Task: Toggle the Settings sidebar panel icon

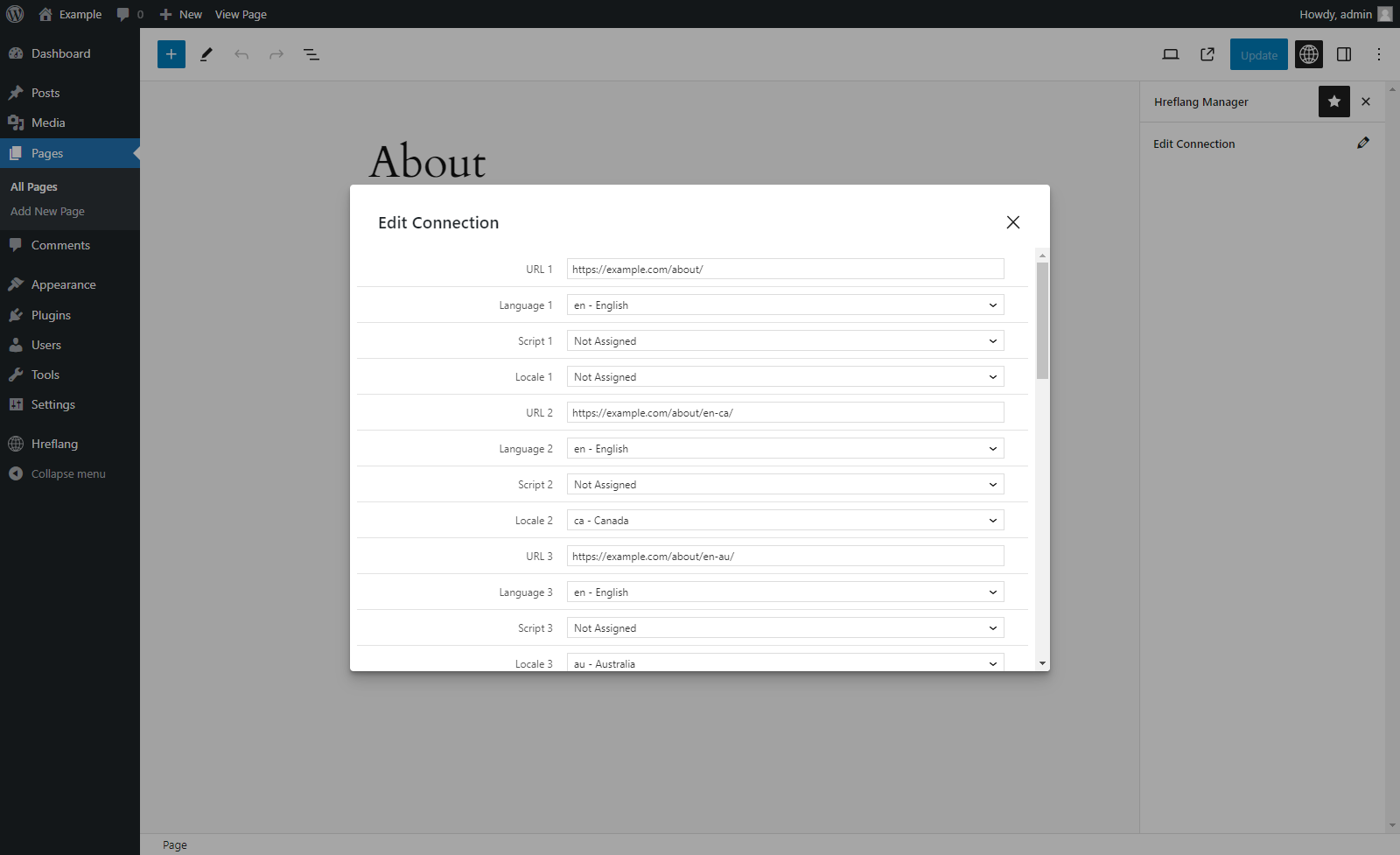Action: [1344, 54]
